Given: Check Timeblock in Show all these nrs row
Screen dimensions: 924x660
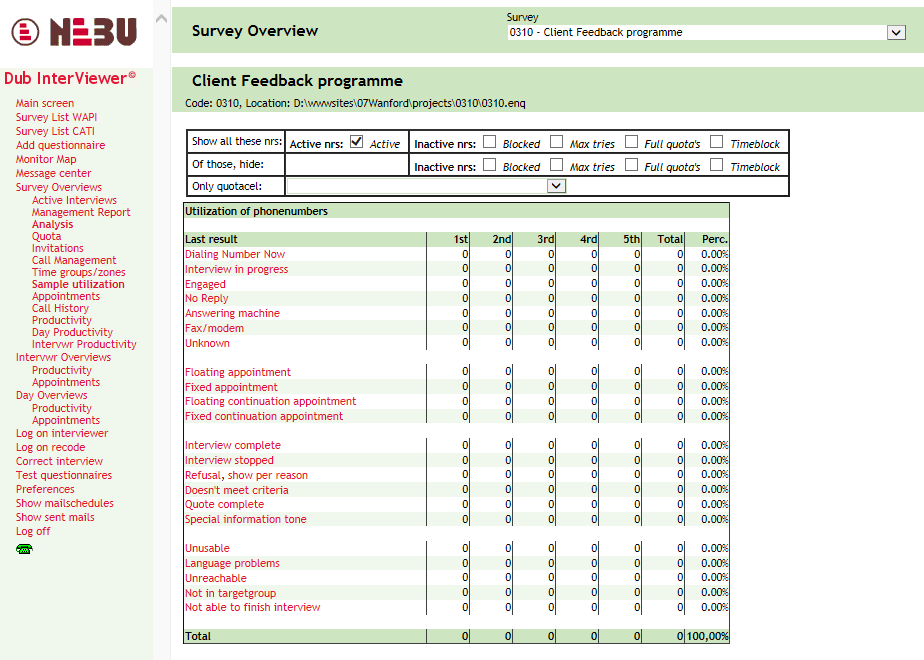Looking at the screenshot, I should point(717,141).
